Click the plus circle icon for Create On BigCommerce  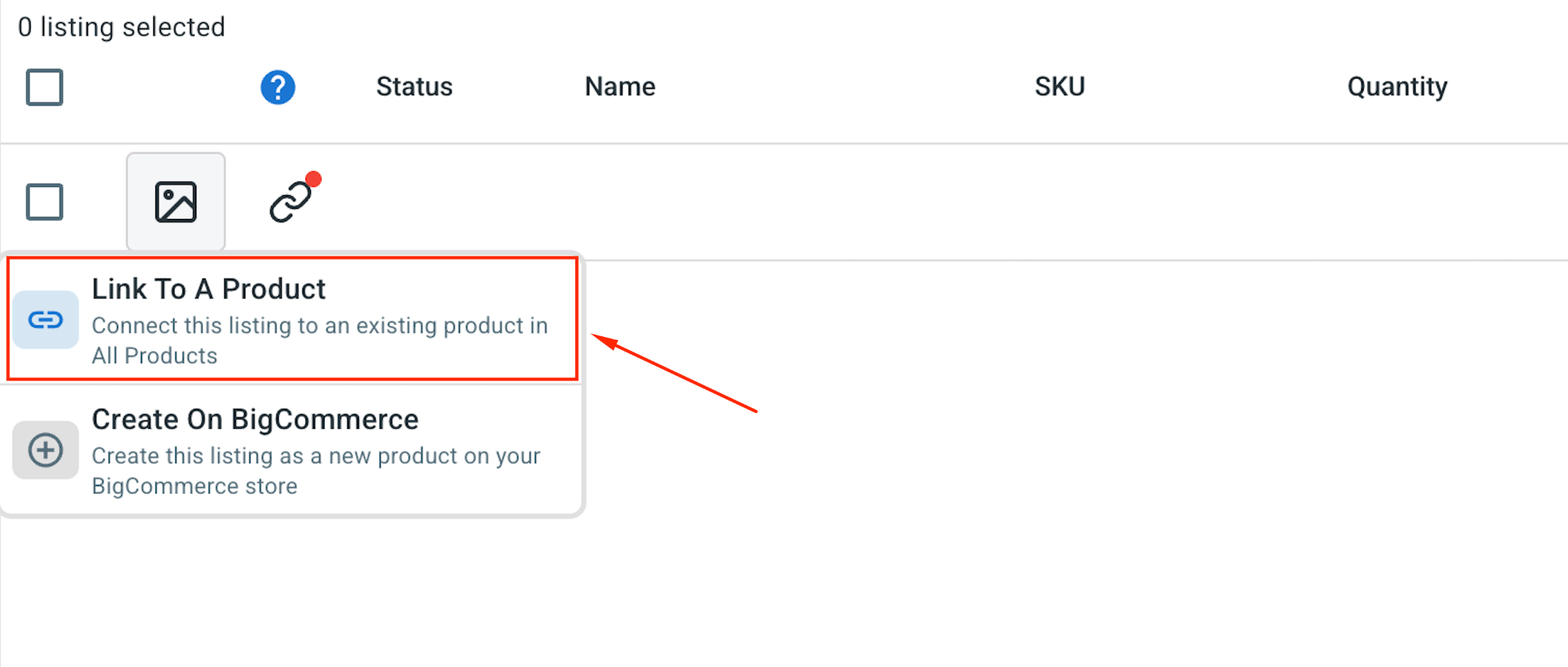pyautogui.click(x=46, y=450)
